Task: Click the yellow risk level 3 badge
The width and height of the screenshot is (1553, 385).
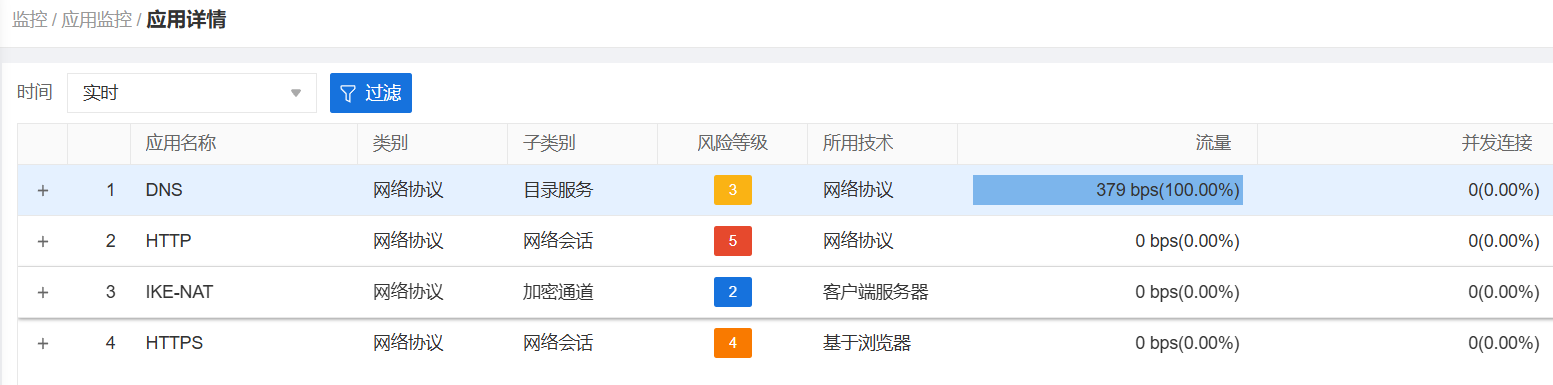Action: point(733,190)
